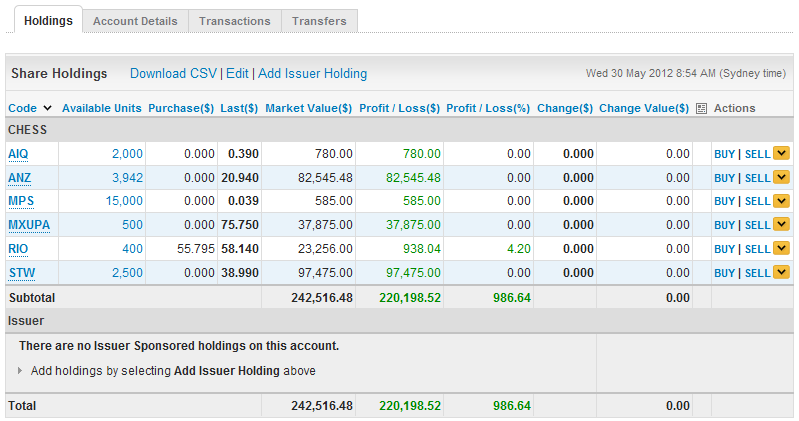The image size is (799, 421).
Task: Expand the actions arrow in MPS row
Action: click(781, 201)
